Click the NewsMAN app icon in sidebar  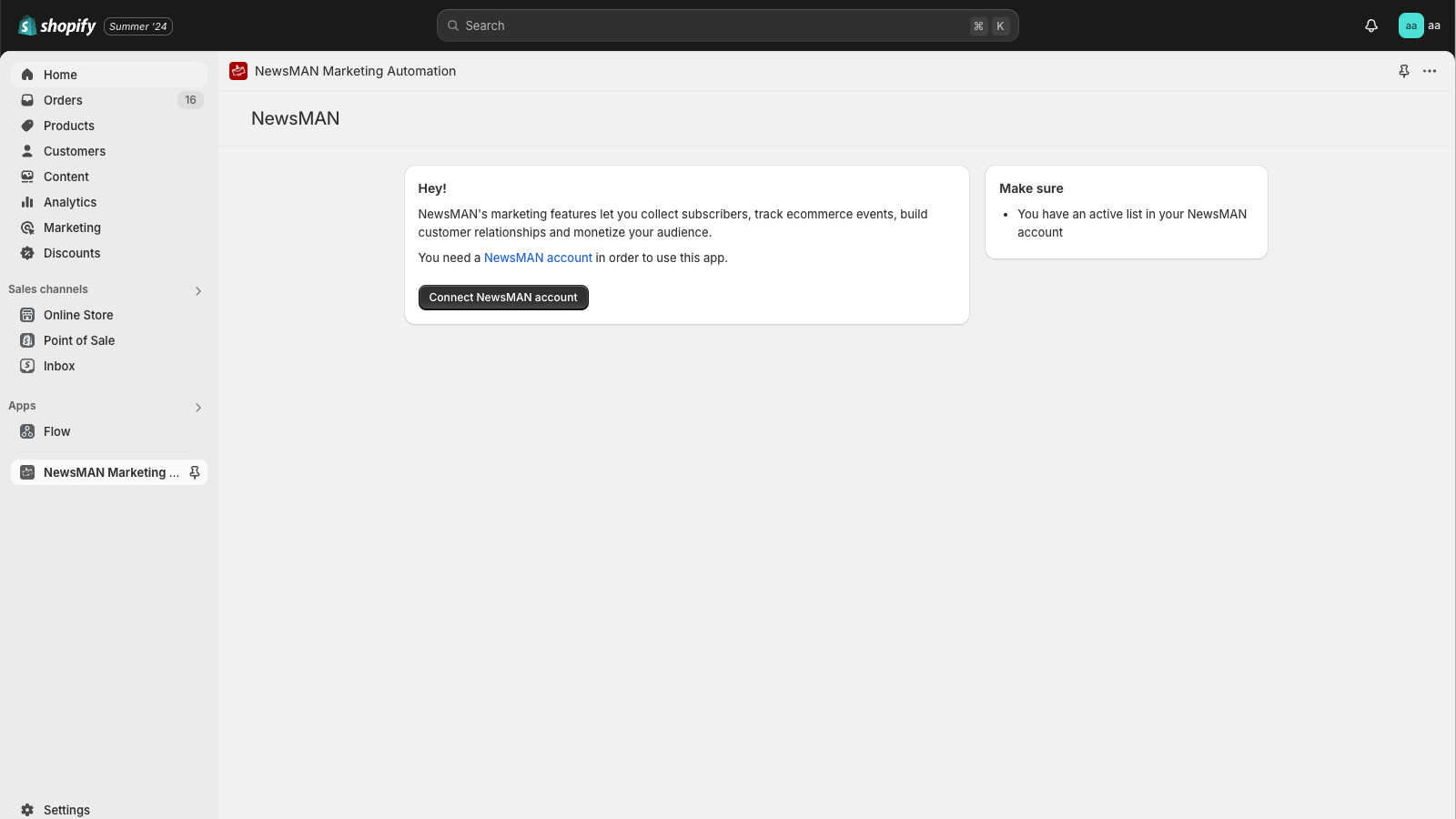[x=27, y=472]
